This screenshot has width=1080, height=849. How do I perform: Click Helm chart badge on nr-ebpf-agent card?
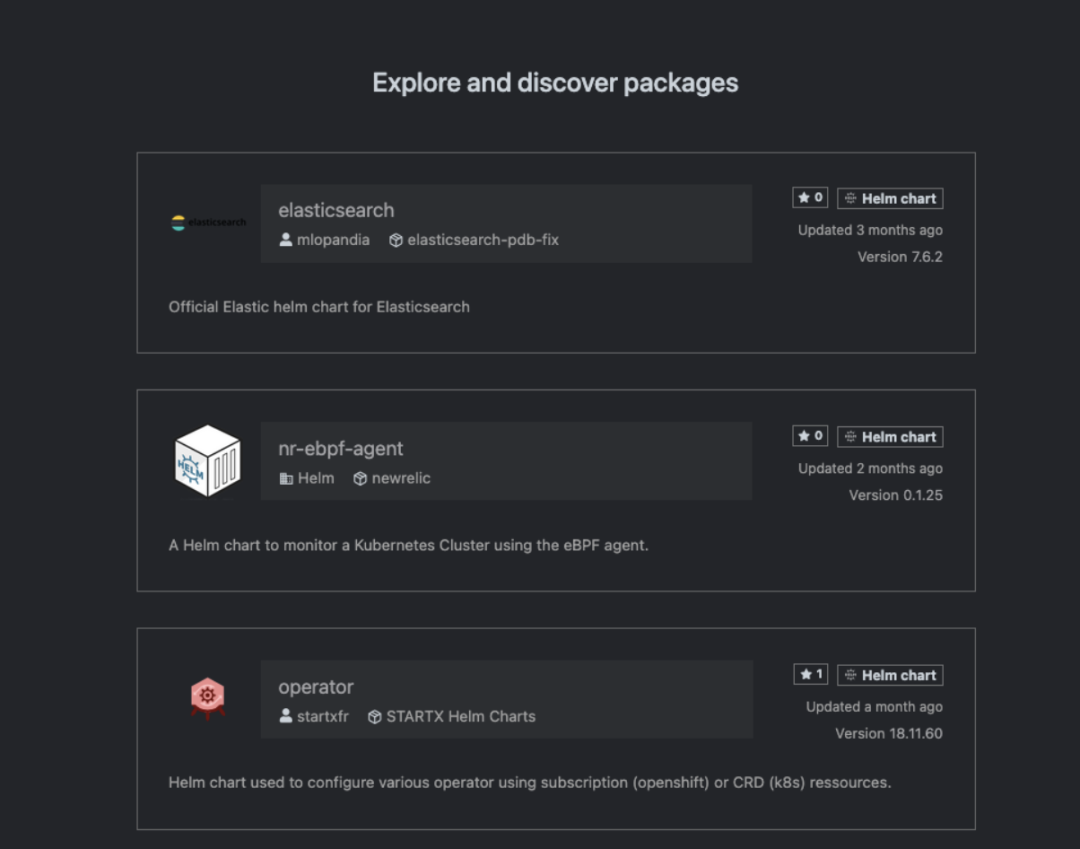(890, 436)
